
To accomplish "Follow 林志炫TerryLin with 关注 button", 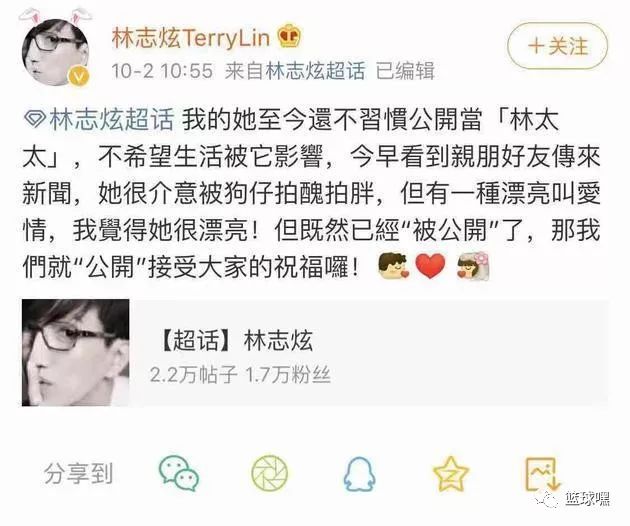I will [x=557, y=46].
